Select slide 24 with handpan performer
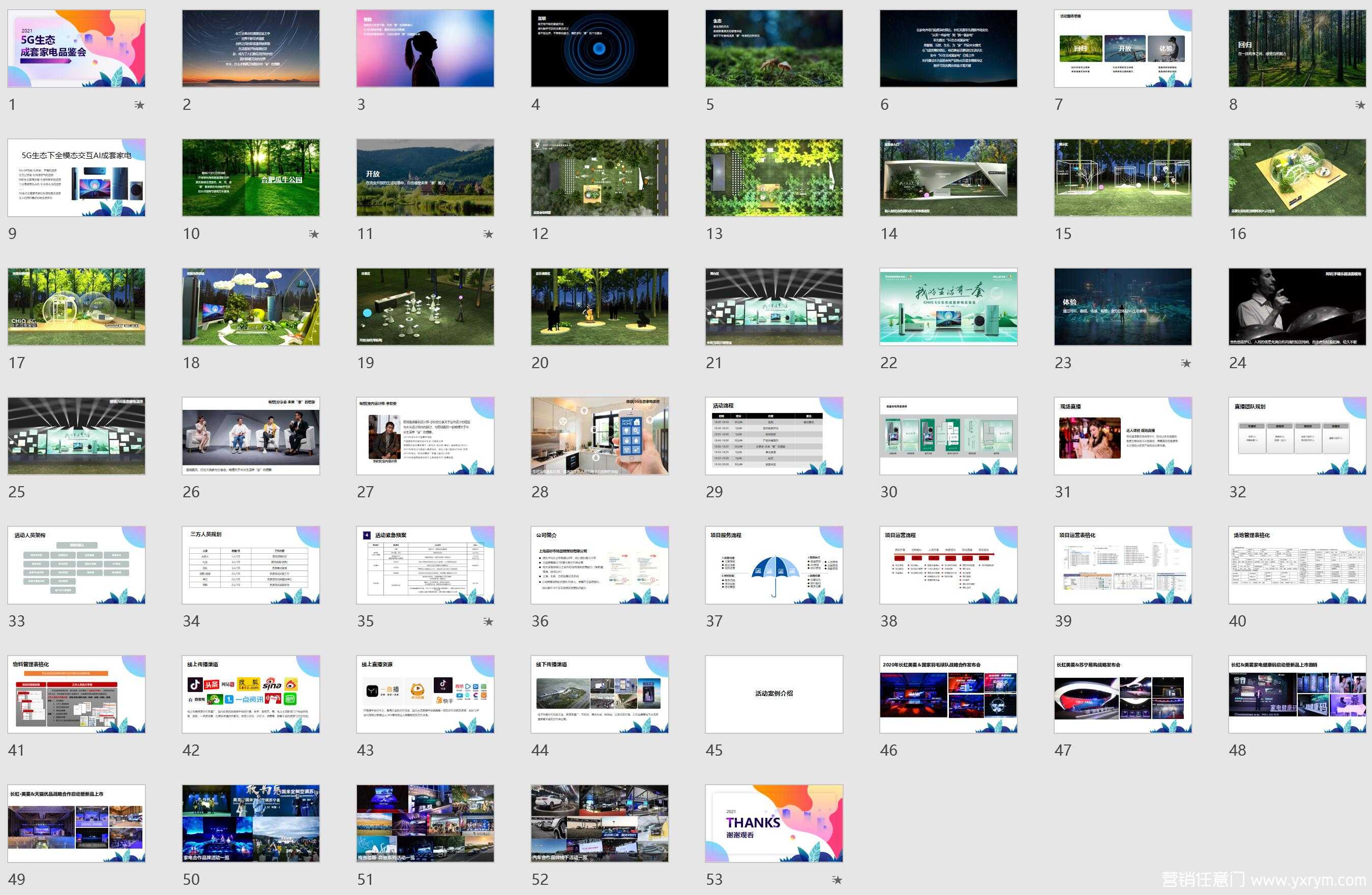 click(x=1297, y=307)
